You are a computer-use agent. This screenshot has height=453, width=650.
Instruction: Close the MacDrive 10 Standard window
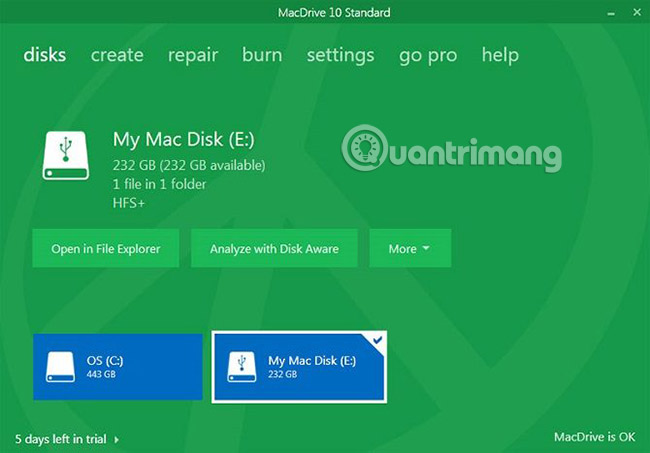(x=637, y=12)
